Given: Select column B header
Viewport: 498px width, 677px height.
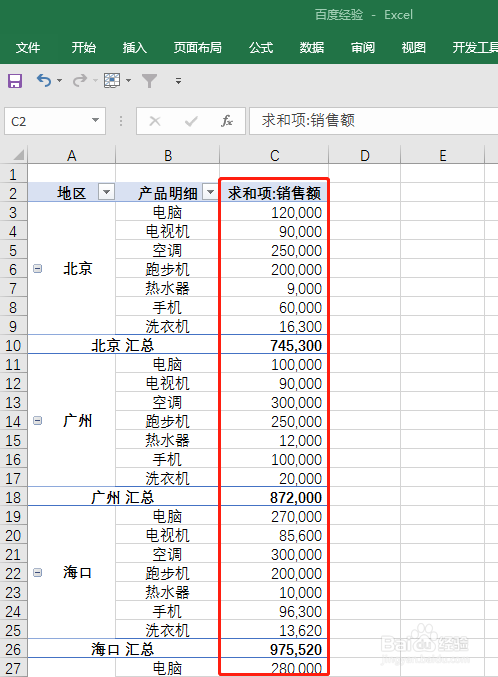Looking at the screenshot, I should click(x=168, y=155).
